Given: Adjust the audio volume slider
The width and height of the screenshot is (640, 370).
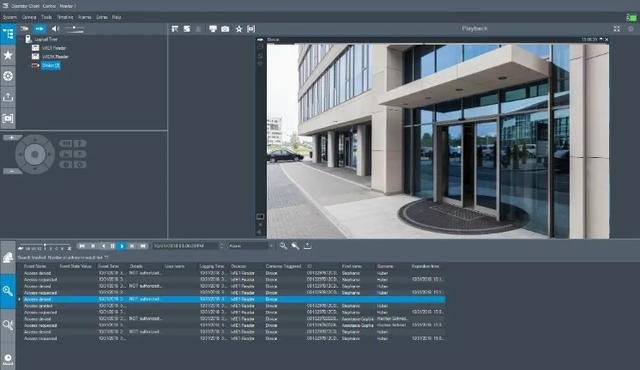Looking at the screenshot, I should pyautogui.click(x=74, y=29).
